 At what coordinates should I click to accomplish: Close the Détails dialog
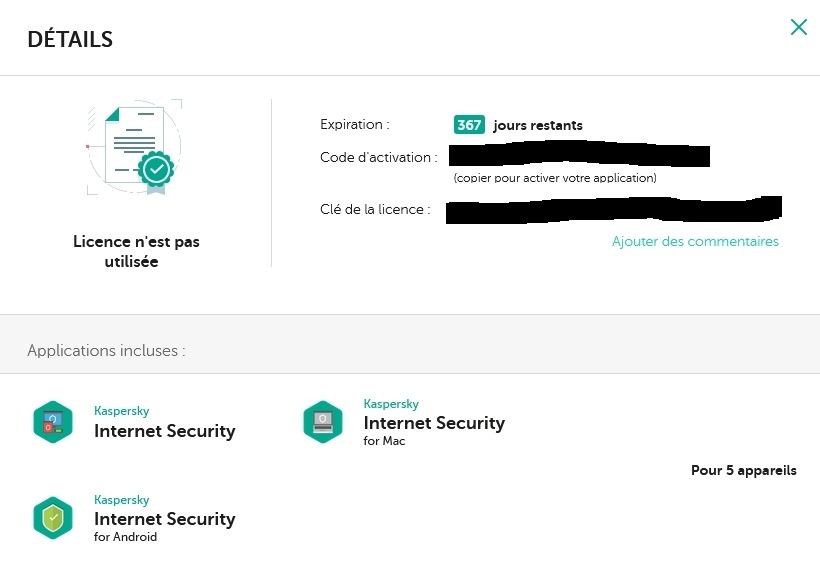798,28
